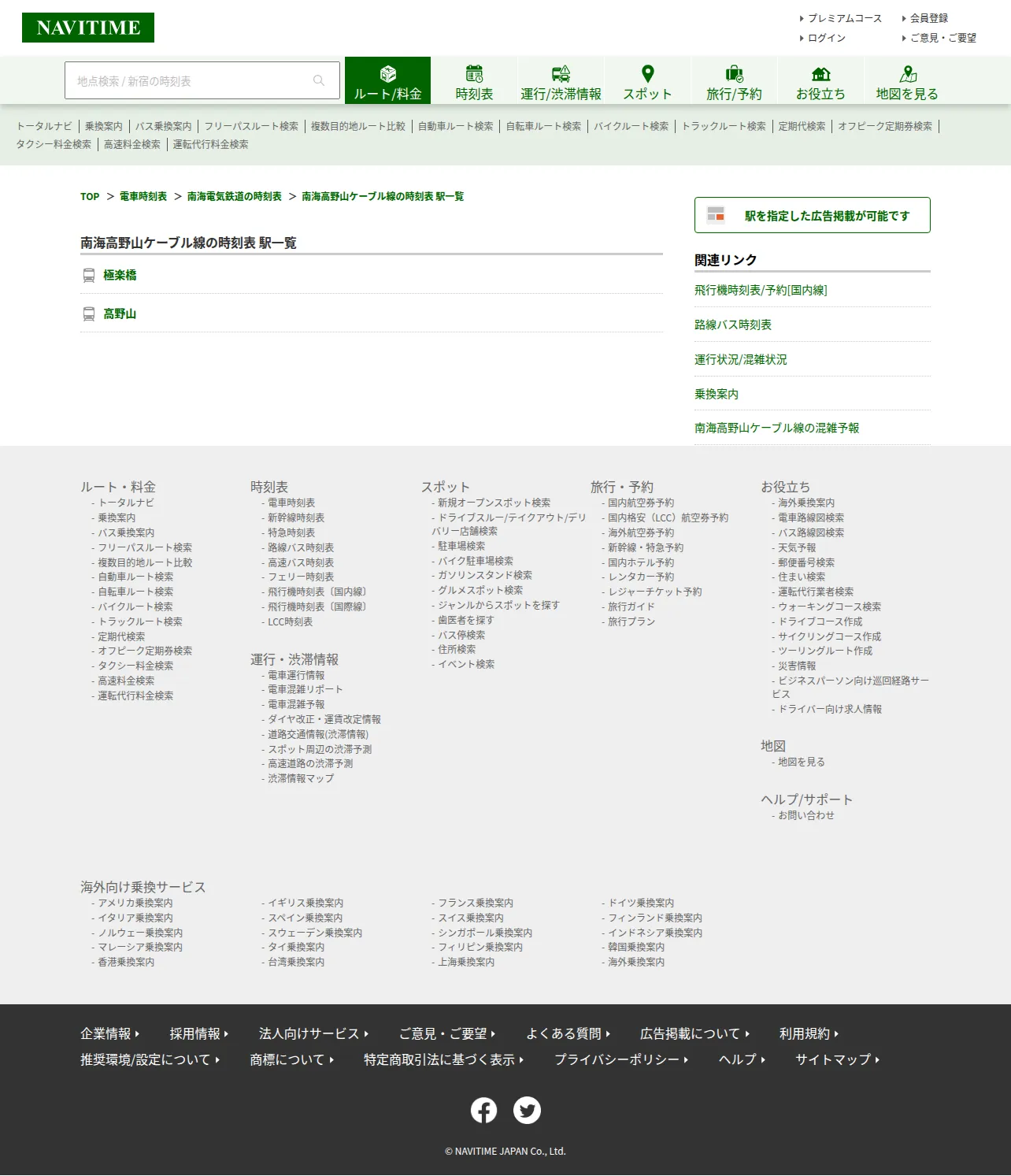
Task: Click the 地図を見る map icon
Action: 908,74
